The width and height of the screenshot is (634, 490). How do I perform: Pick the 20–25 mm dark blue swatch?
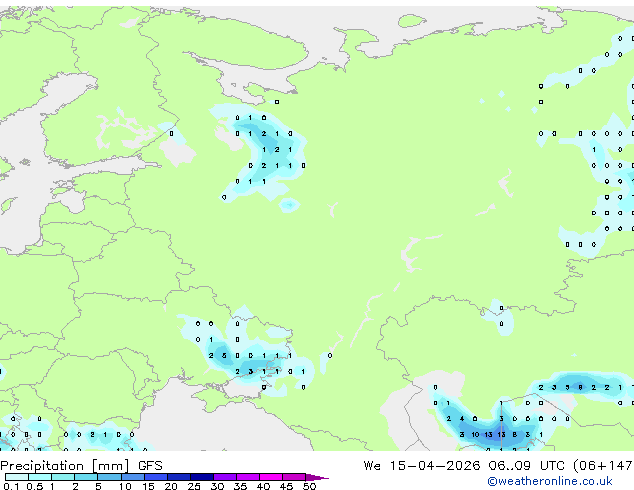click(179, 477)
